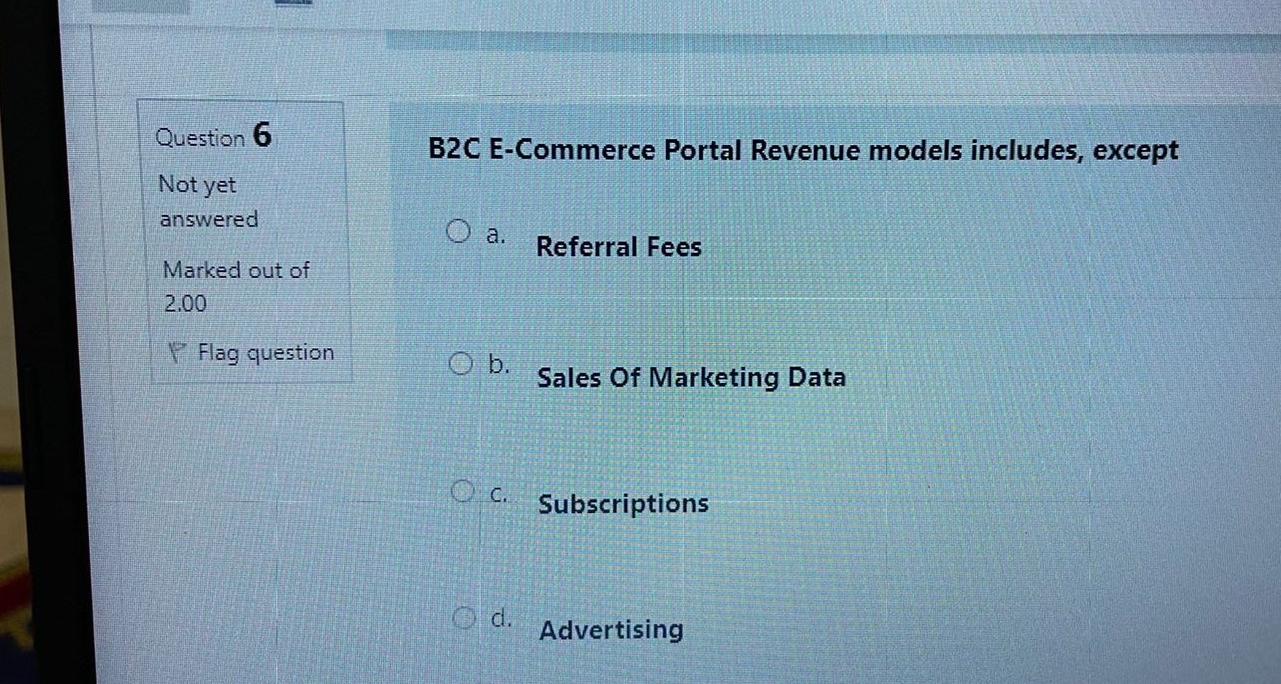
Task: Select radio button for option a
Action: click(x=459, y=230)
